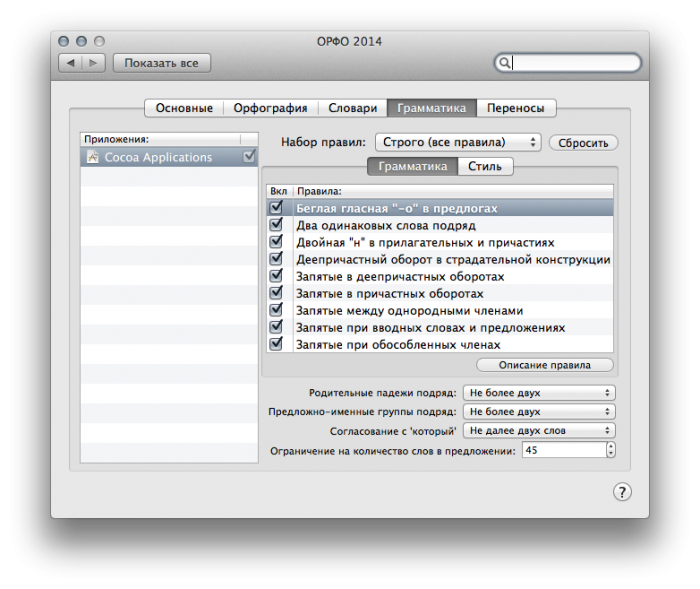The image size is (700, 589).
Task: Open the Набор правил dropdown
Action: 458,142
